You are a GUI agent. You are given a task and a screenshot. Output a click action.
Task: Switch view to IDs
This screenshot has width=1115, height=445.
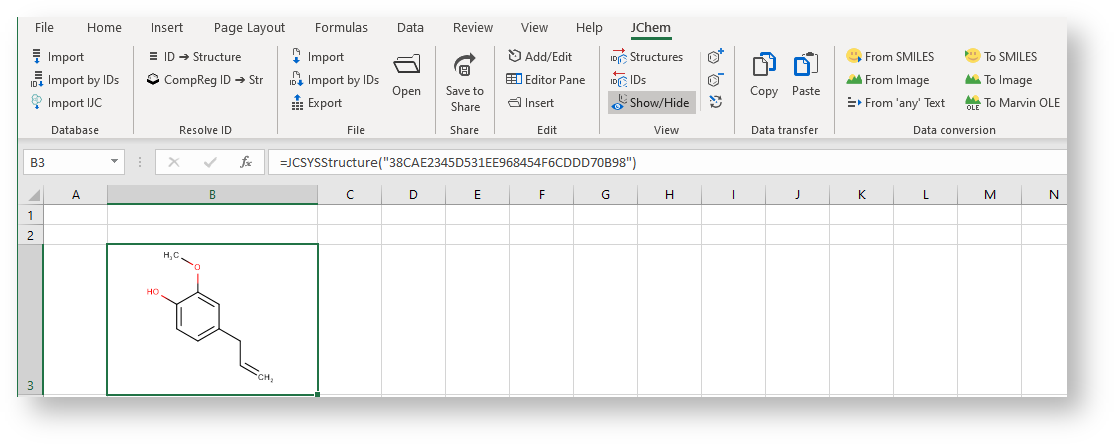click(629, 80)
